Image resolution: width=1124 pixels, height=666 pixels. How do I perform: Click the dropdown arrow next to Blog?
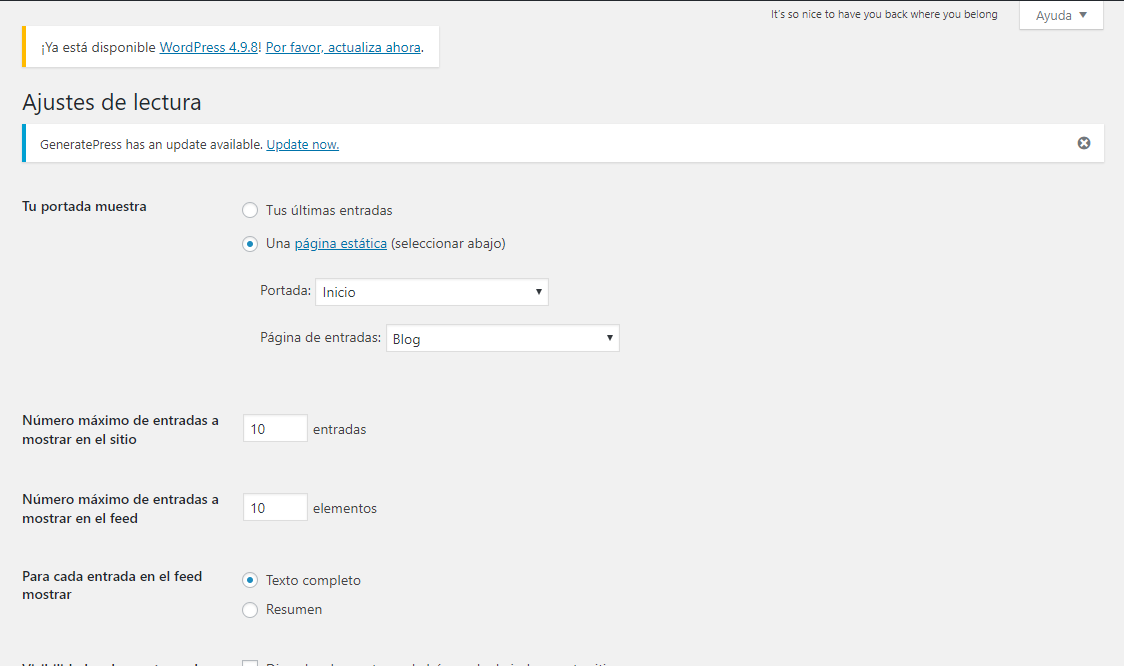click(x=610, y=338)
